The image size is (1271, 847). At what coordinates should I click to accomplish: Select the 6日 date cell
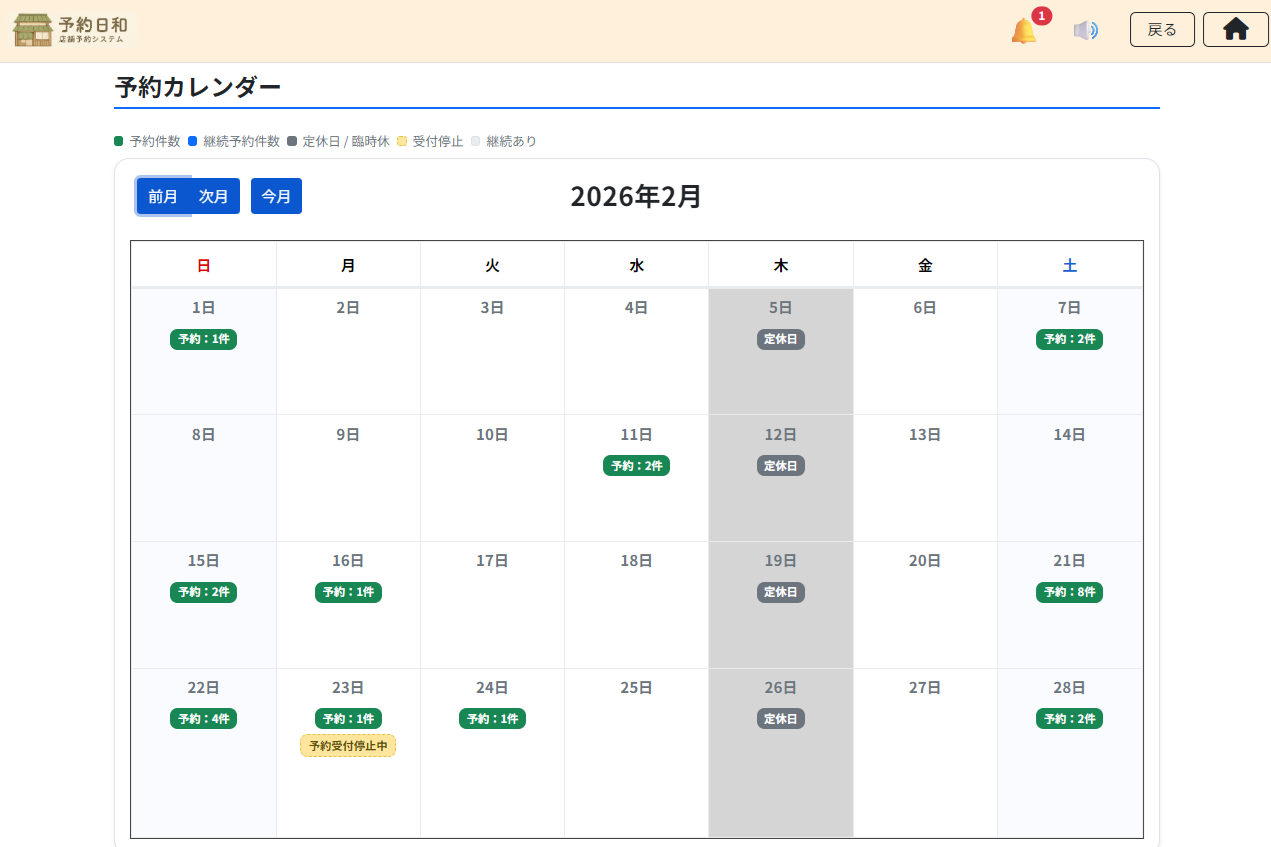[925, 351]
